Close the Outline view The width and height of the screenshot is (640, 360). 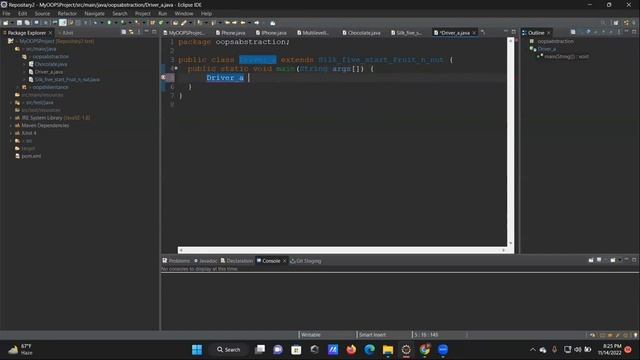(549, 33)
